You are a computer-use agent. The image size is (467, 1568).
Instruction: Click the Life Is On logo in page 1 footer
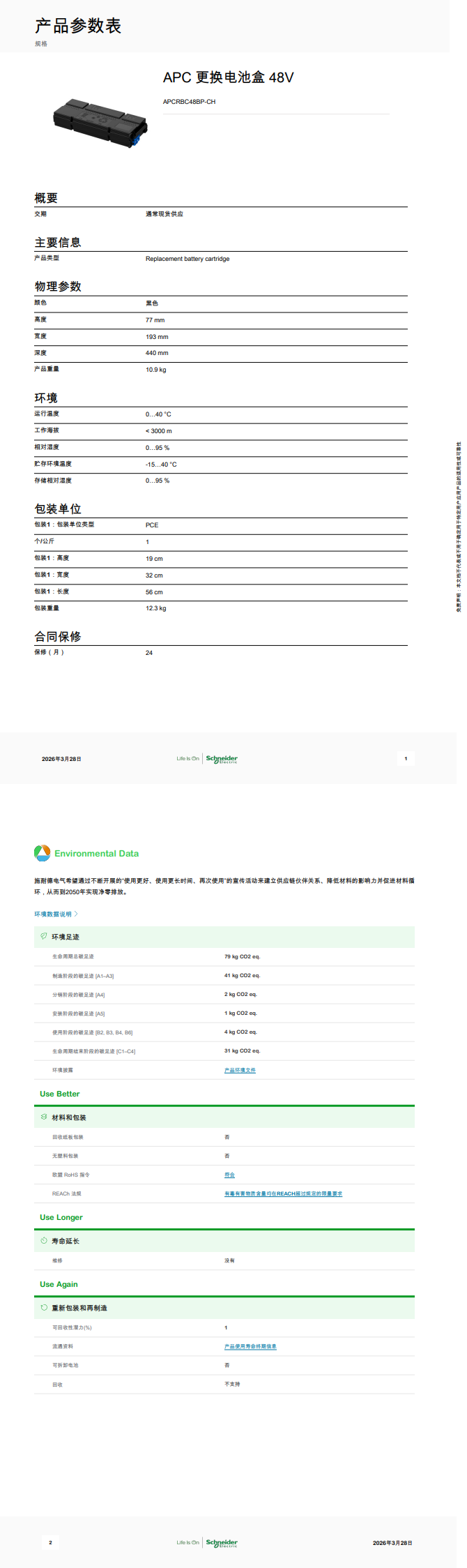click(x=187, y=759)
